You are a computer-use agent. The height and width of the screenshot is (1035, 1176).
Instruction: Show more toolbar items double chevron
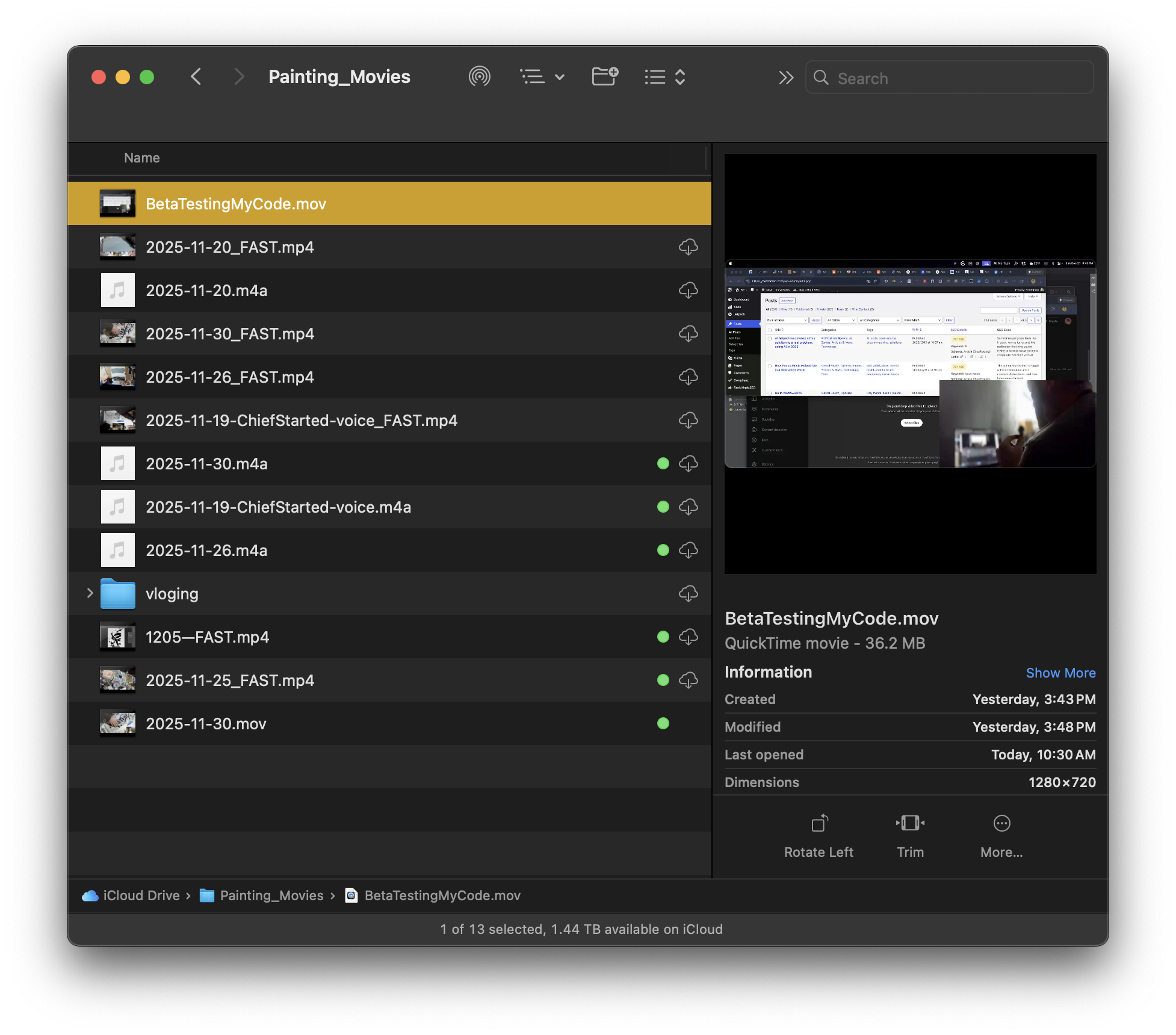(x=785, y=78)
